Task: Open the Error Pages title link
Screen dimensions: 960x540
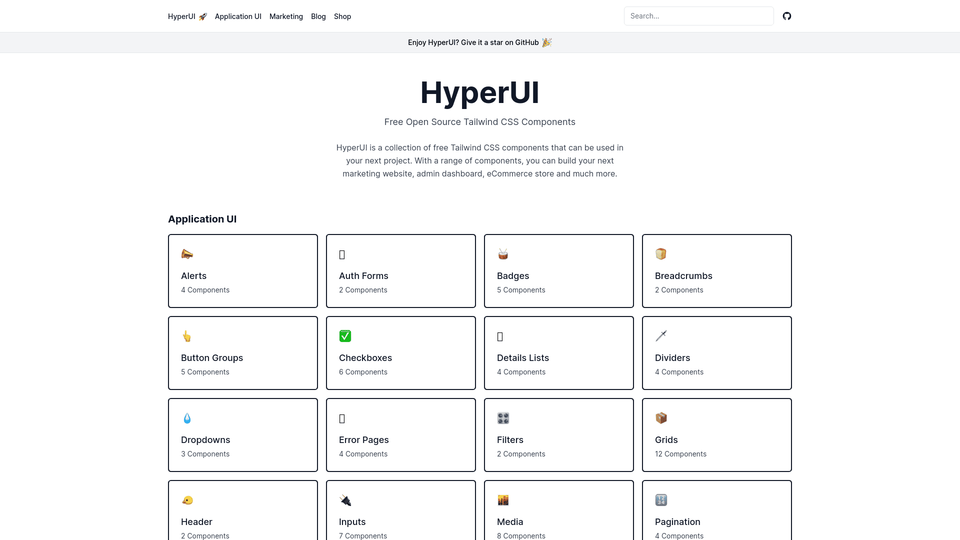Action: [x=364, y=440]
